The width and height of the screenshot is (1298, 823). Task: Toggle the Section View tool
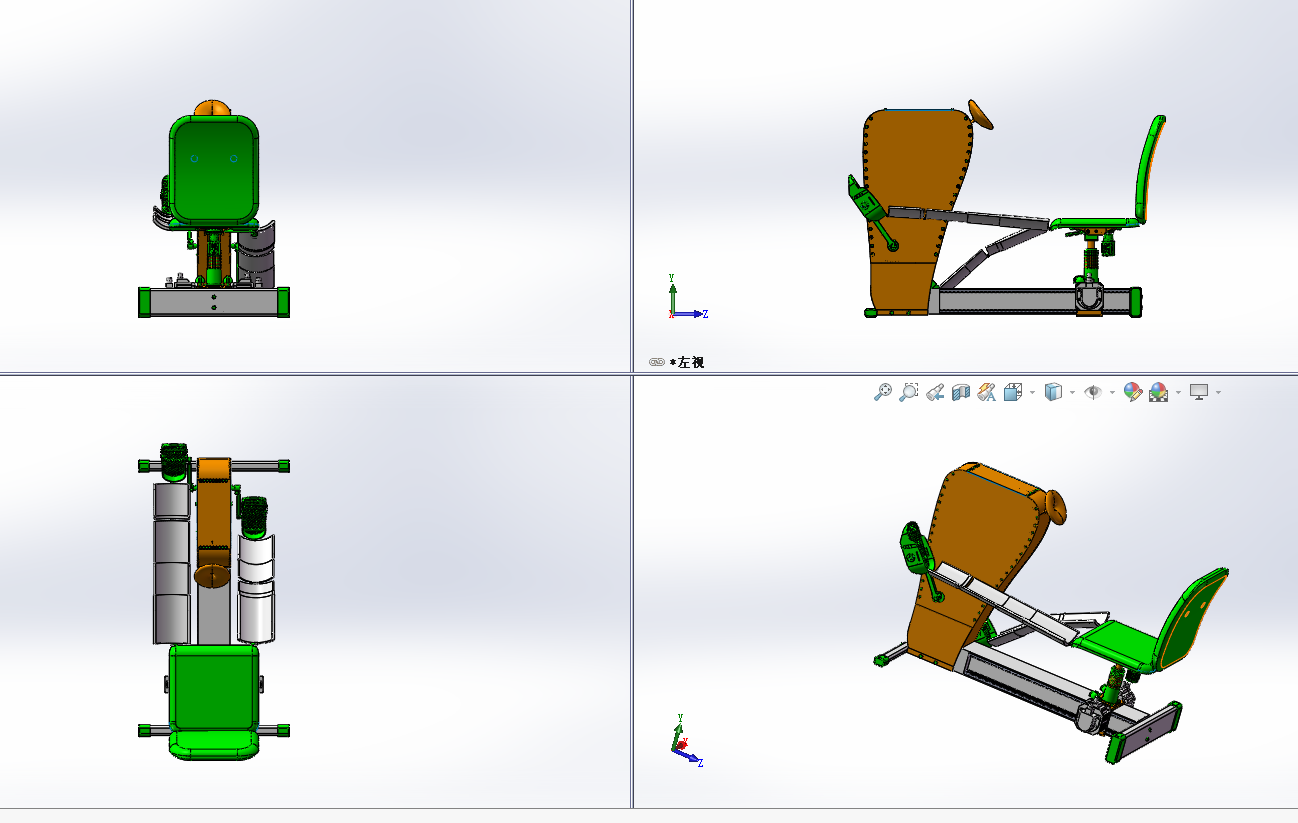coord(961,392)
